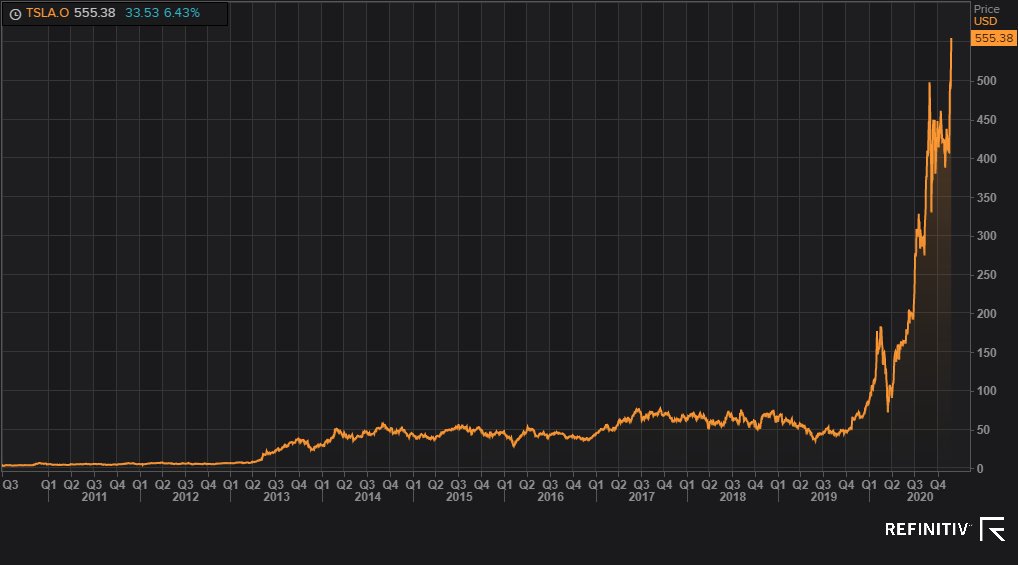
Task: Click the 450 price axis label
Action: 986,120
